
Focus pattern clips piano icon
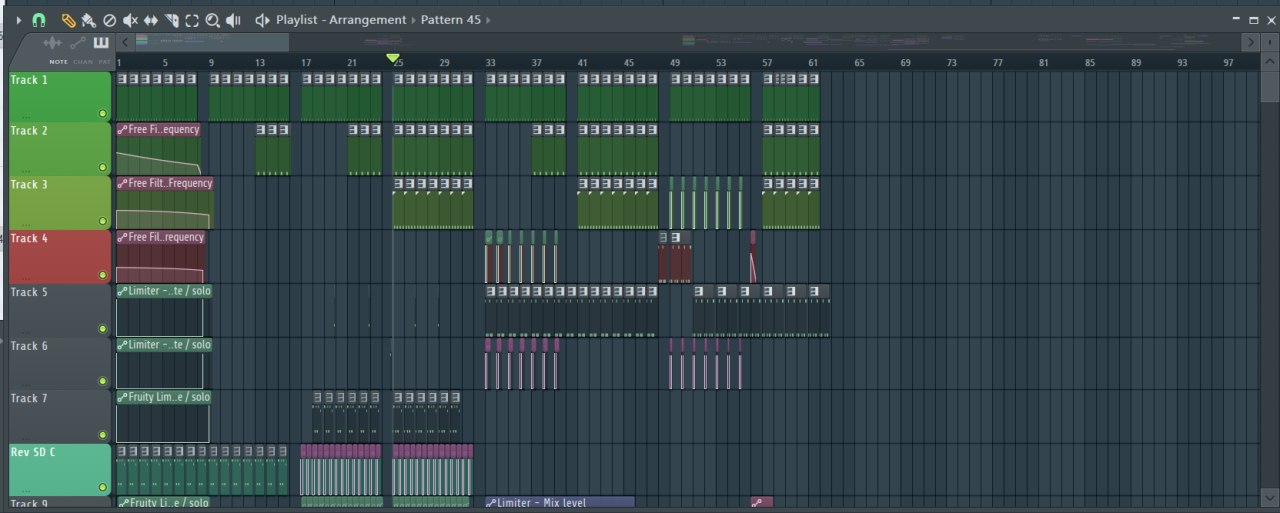pyautogui.click(x=100, y=43)
